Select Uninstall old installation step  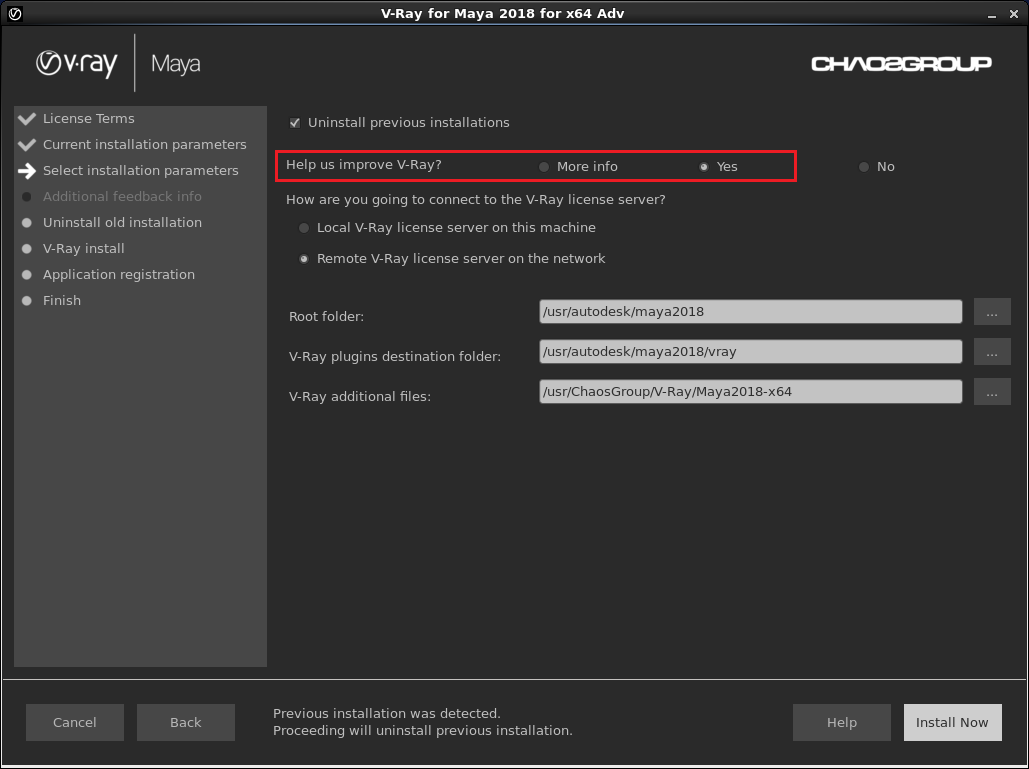click(123, 222)
